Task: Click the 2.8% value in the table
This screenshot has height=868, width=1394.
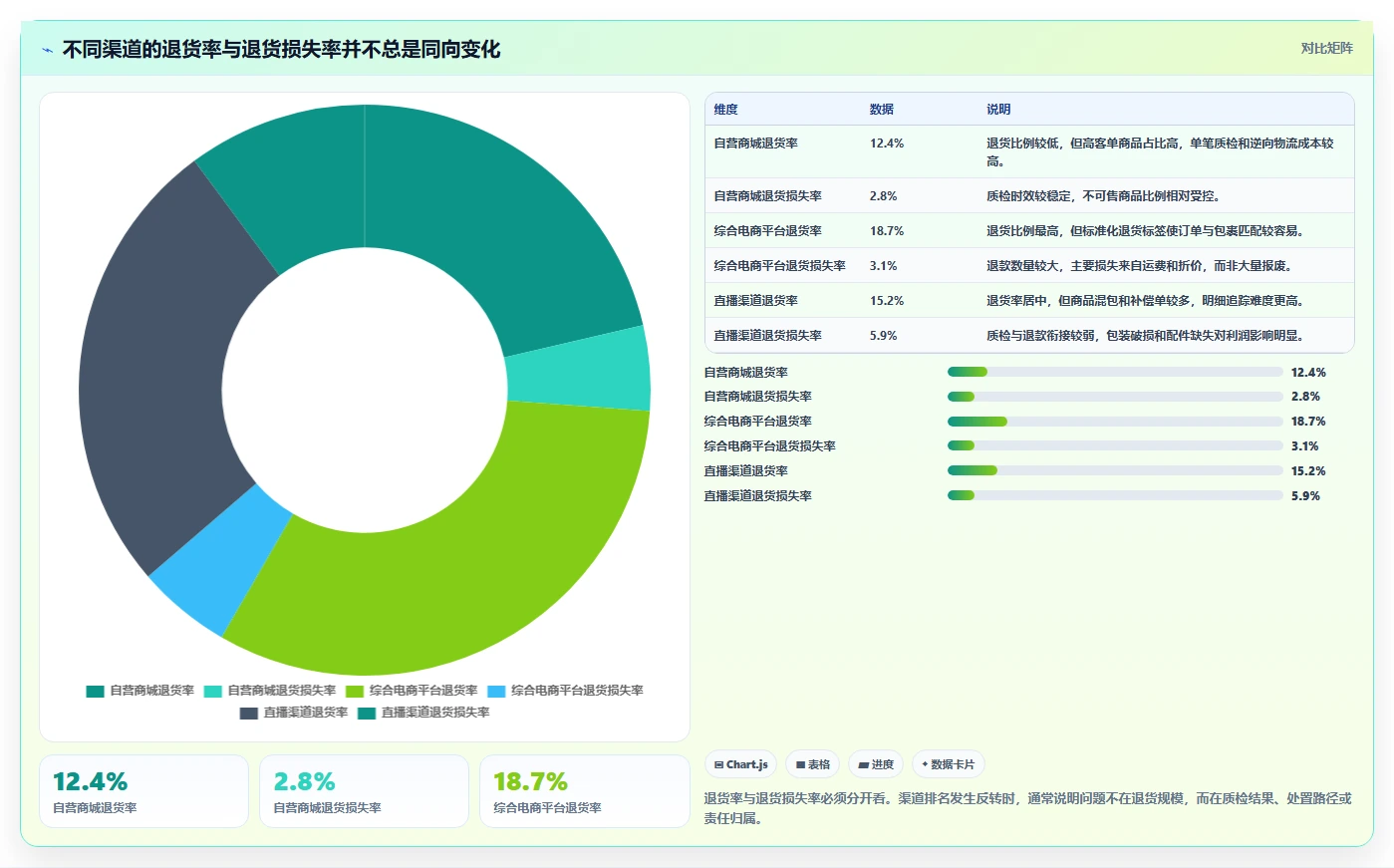Action: tap(883, 196)
